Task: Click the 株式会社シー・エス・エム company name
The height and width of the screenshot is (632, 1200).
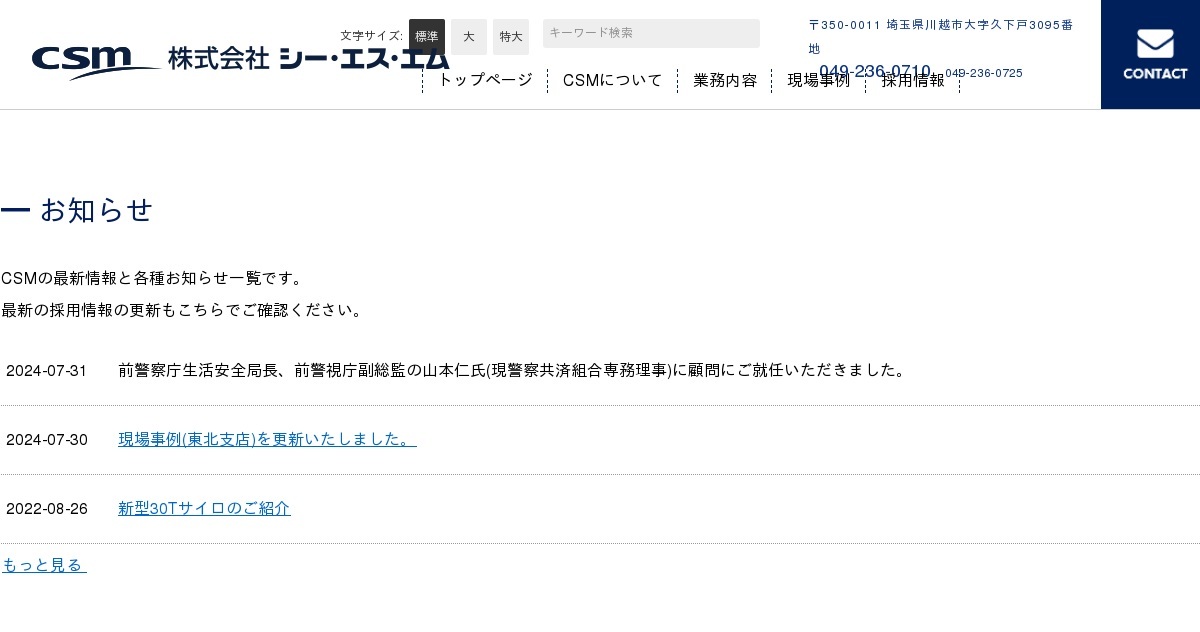Action: click(x=308, y=58)
